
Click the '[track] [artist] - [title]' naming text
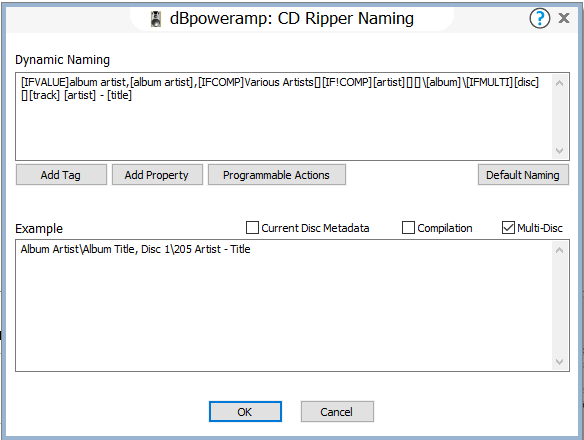pos(80,95)
